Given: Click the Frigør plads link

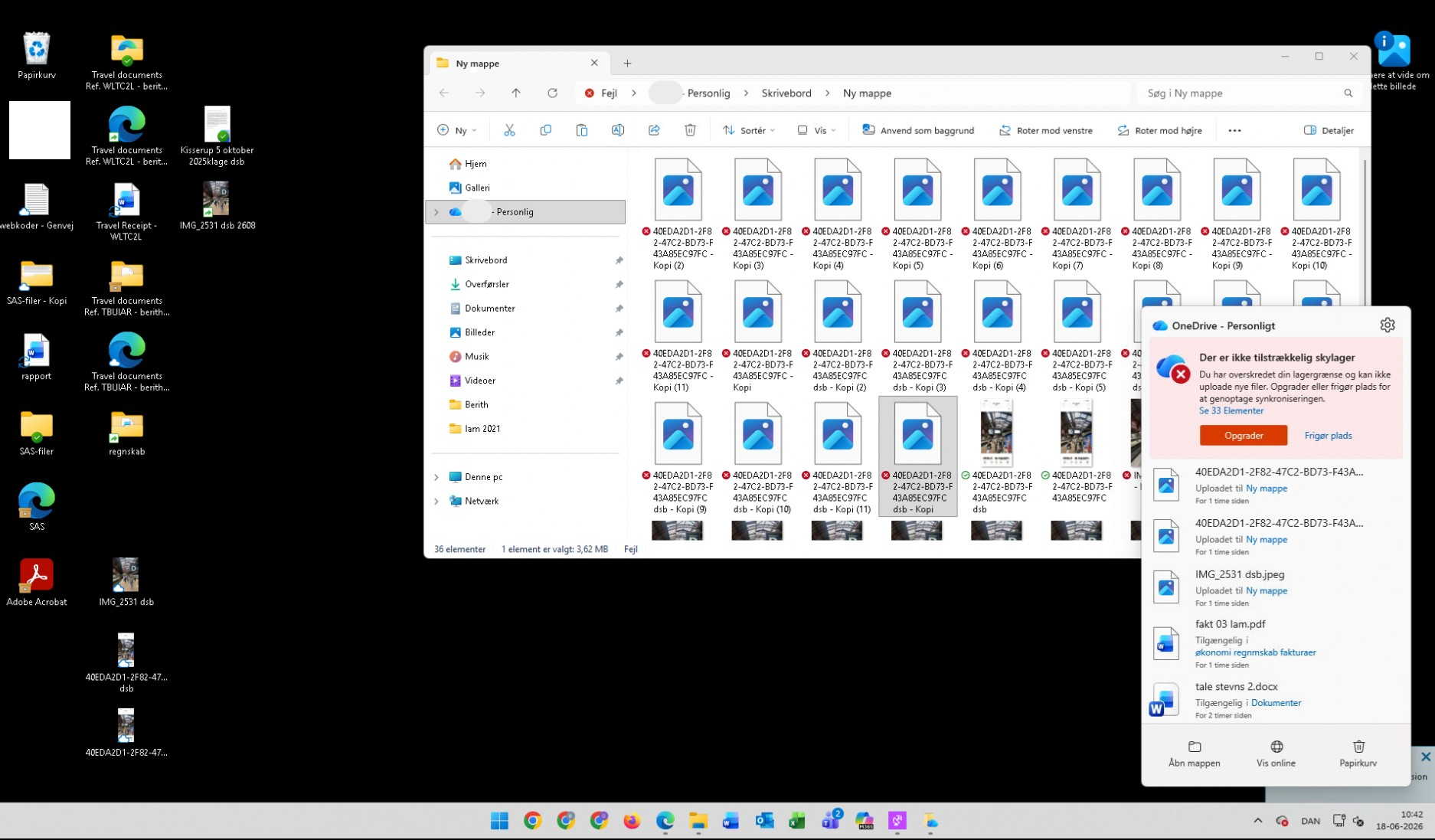Looking at the screenshot, I should pos(1328,436).
